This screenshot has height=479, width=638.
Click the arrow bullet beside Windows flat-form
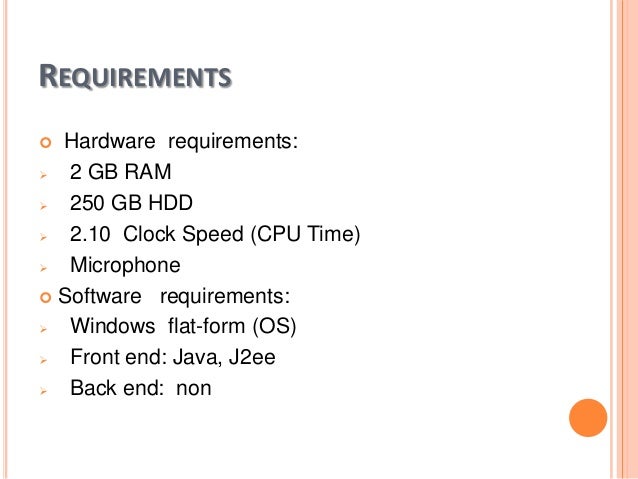coord(44,329)
